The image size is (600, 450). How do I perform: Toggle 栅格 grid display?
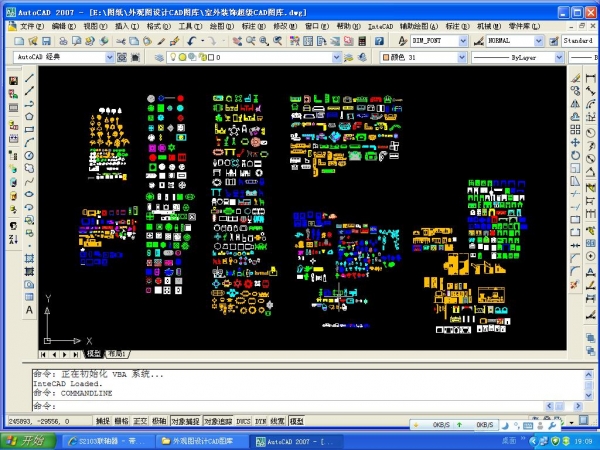coord(121,421)
